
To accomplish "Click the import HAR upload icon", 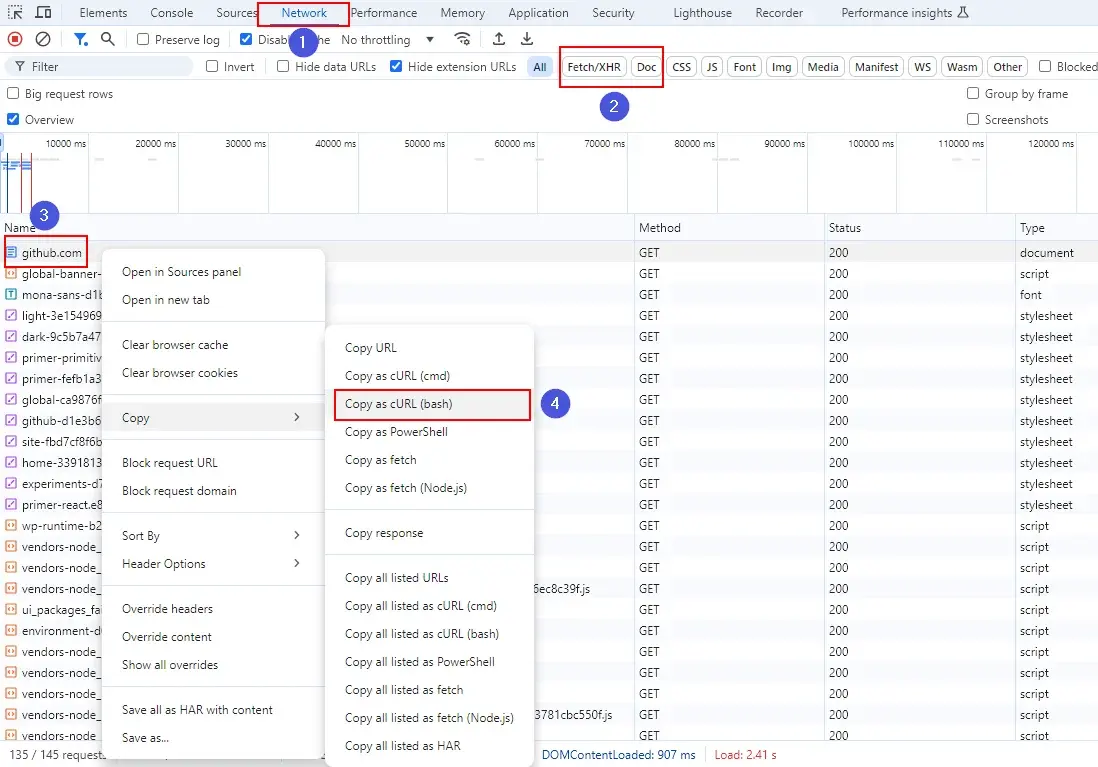I will (x=499, y=39).
